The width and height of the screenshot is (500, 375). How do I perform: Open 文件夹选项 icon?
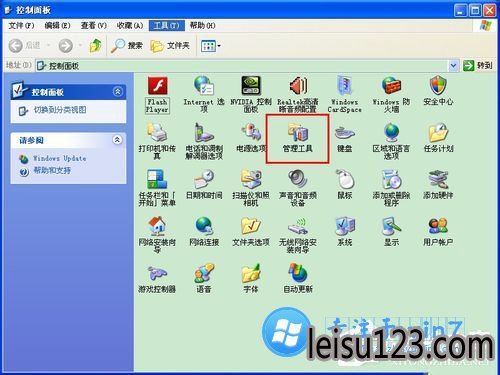(x=251, y=226)
